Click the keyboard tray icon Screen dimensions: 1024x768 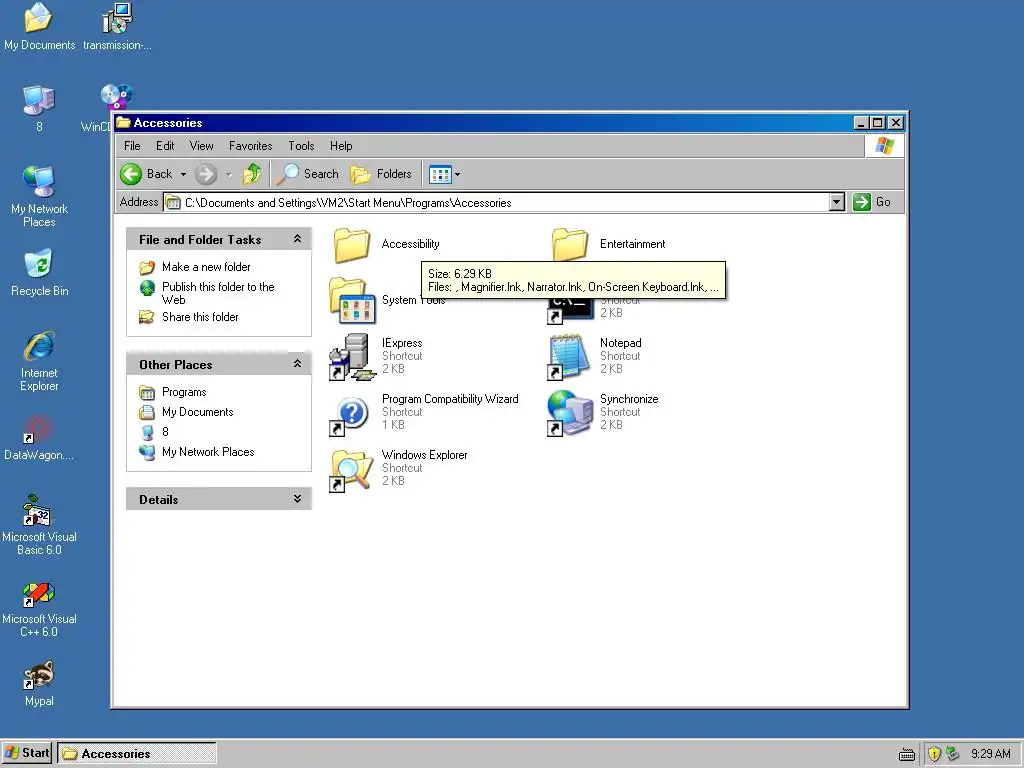click(x=906, y=754)
